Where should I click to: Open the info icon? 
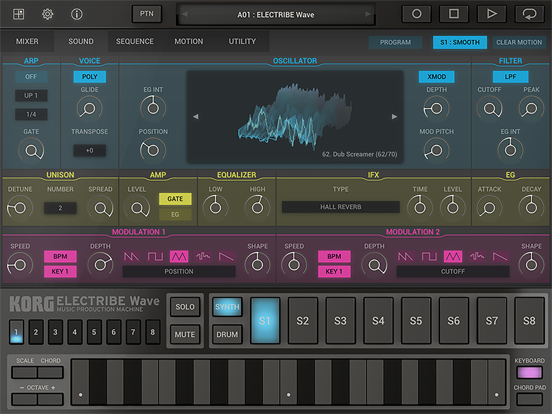click(76, 14)
